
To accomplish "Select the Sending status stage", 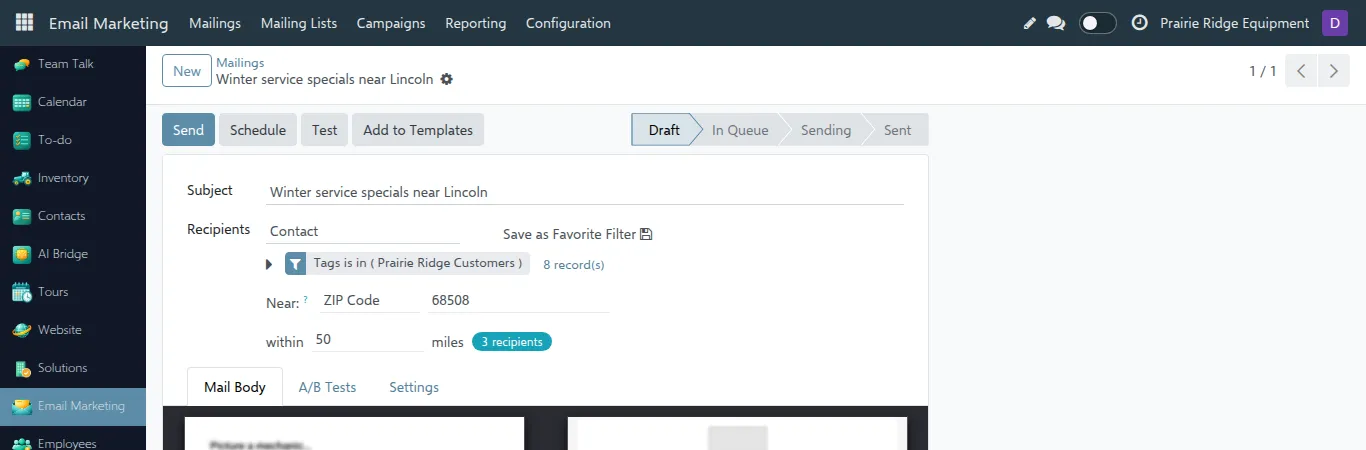I will click(825, 130).
